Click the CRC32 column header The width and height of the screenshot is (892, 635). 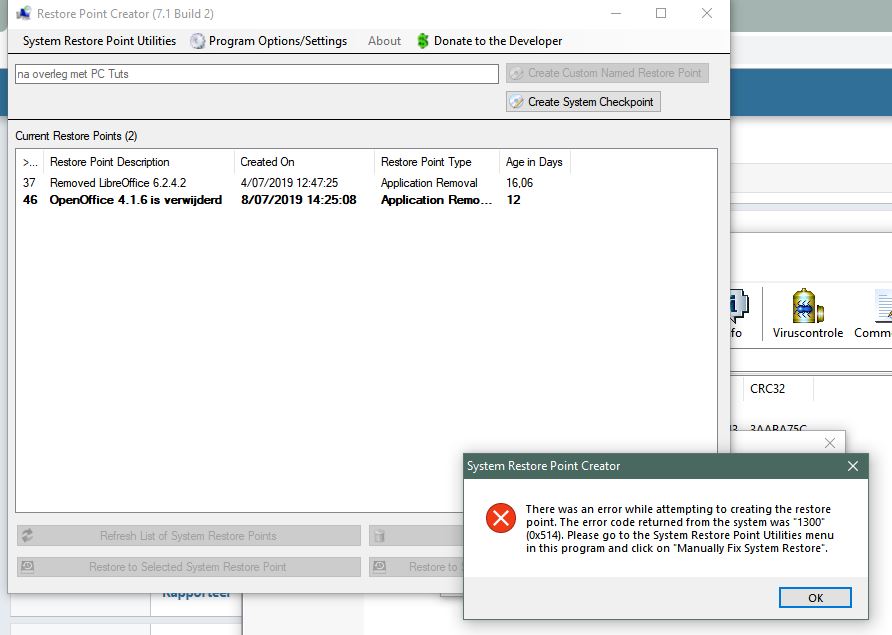tap(768, 388)
